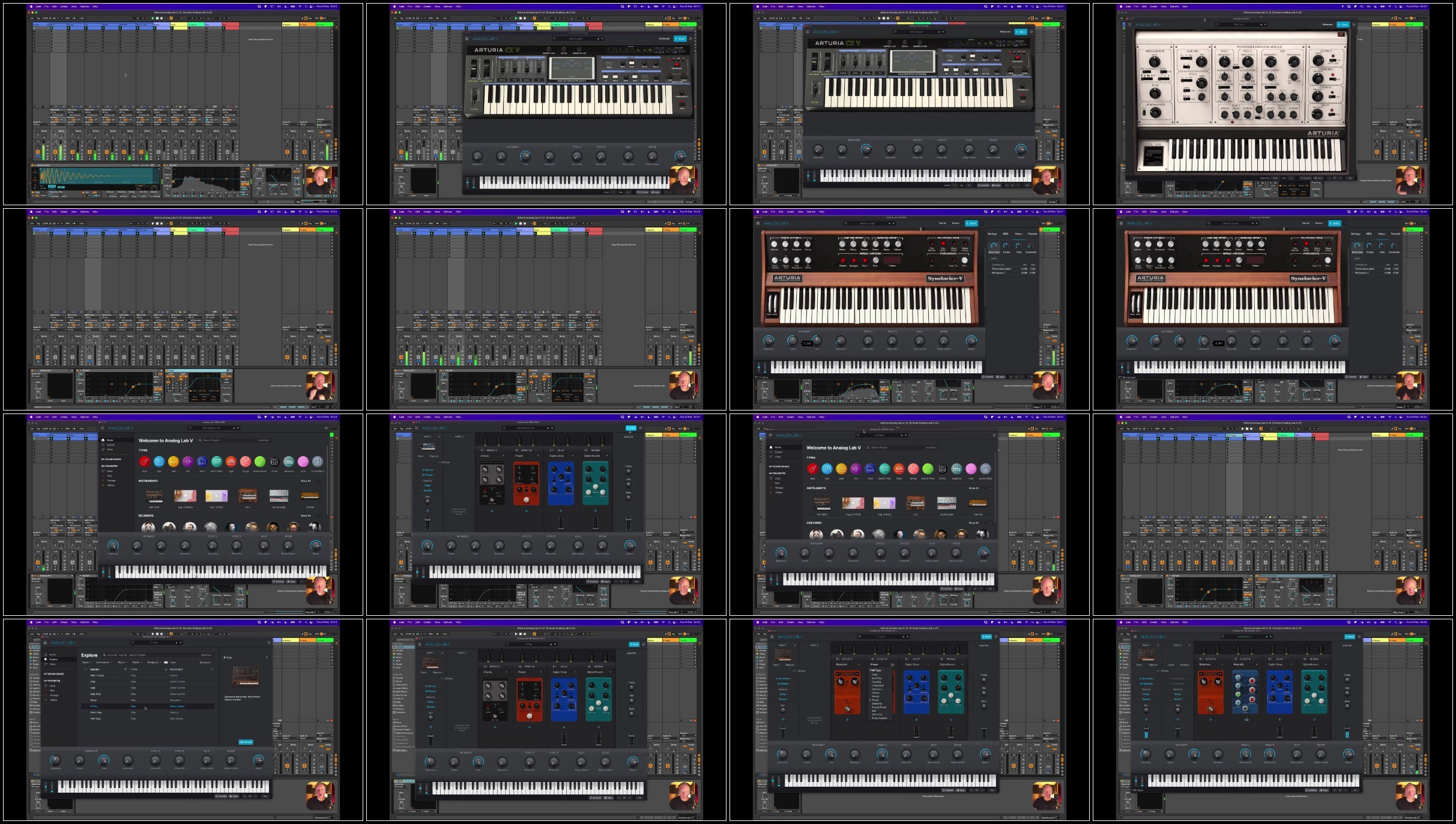This screenshot has width=1456, height=824.
Task: Click Clear All in the Explore search bar
Action: pos(206,655)
